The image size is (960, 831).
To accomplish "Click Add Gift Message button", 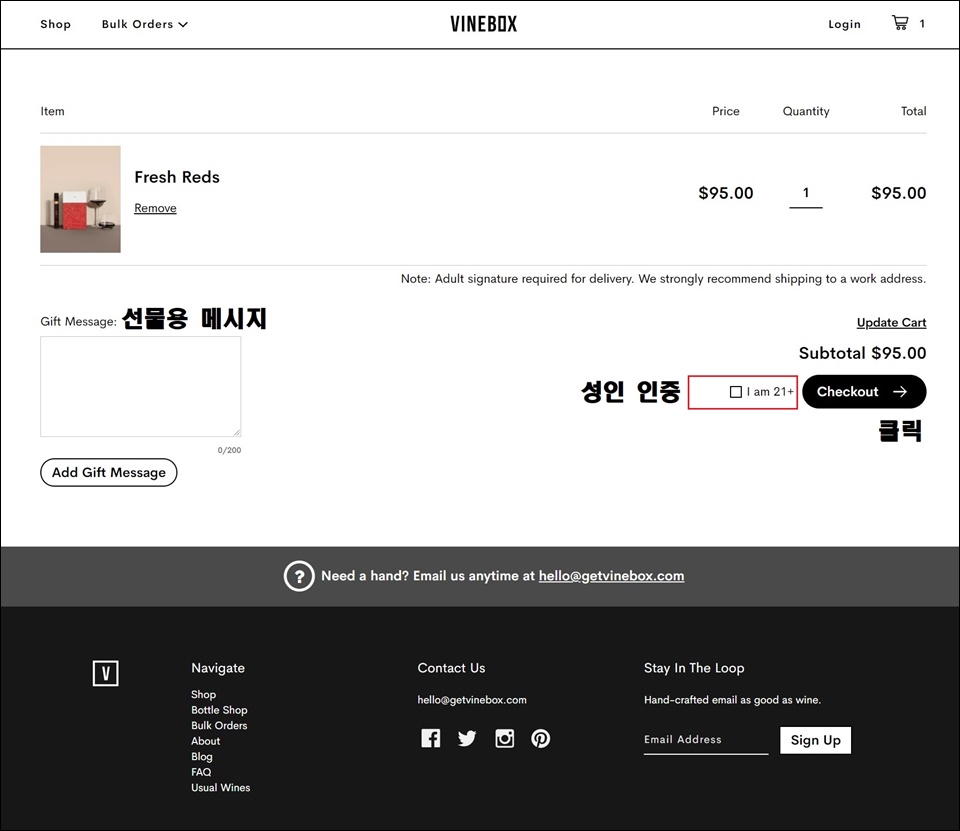I will coord(109,473).
